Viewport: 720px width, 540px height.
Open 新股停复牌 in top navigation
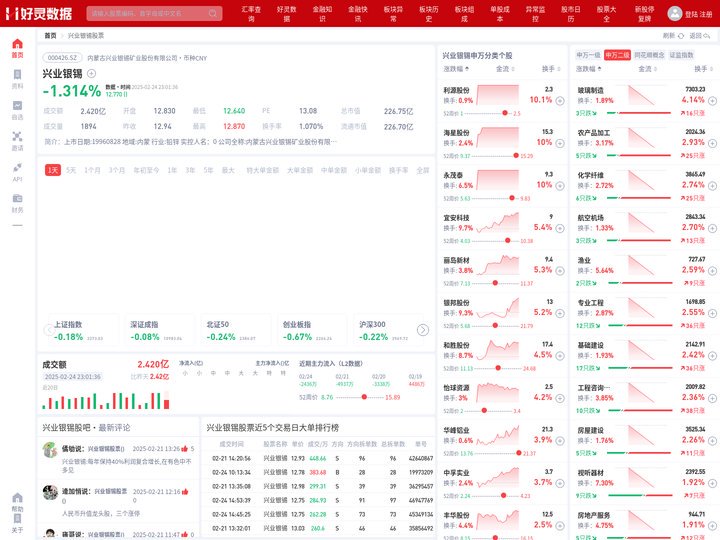(645, 14)
